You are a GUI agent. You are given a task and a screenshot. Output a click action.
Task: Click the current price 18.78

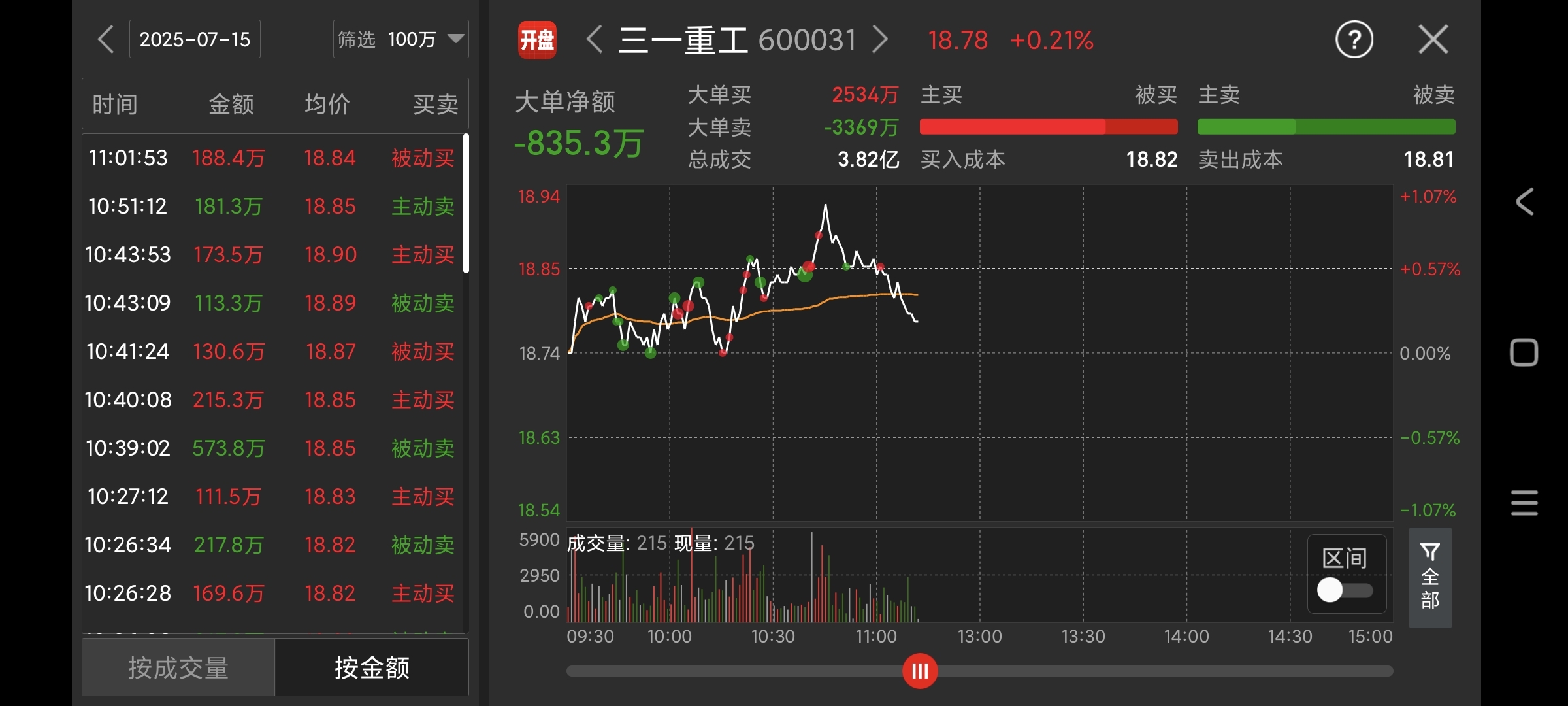pyautogui.click(x=958, y=41)
